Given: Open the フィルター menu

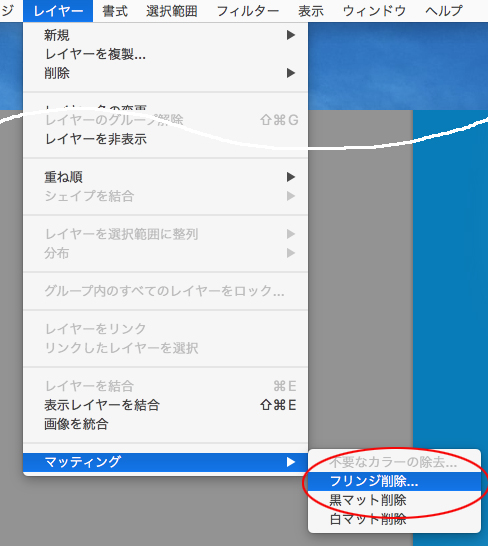Looking at the screenshot, I should coord(248,11).
